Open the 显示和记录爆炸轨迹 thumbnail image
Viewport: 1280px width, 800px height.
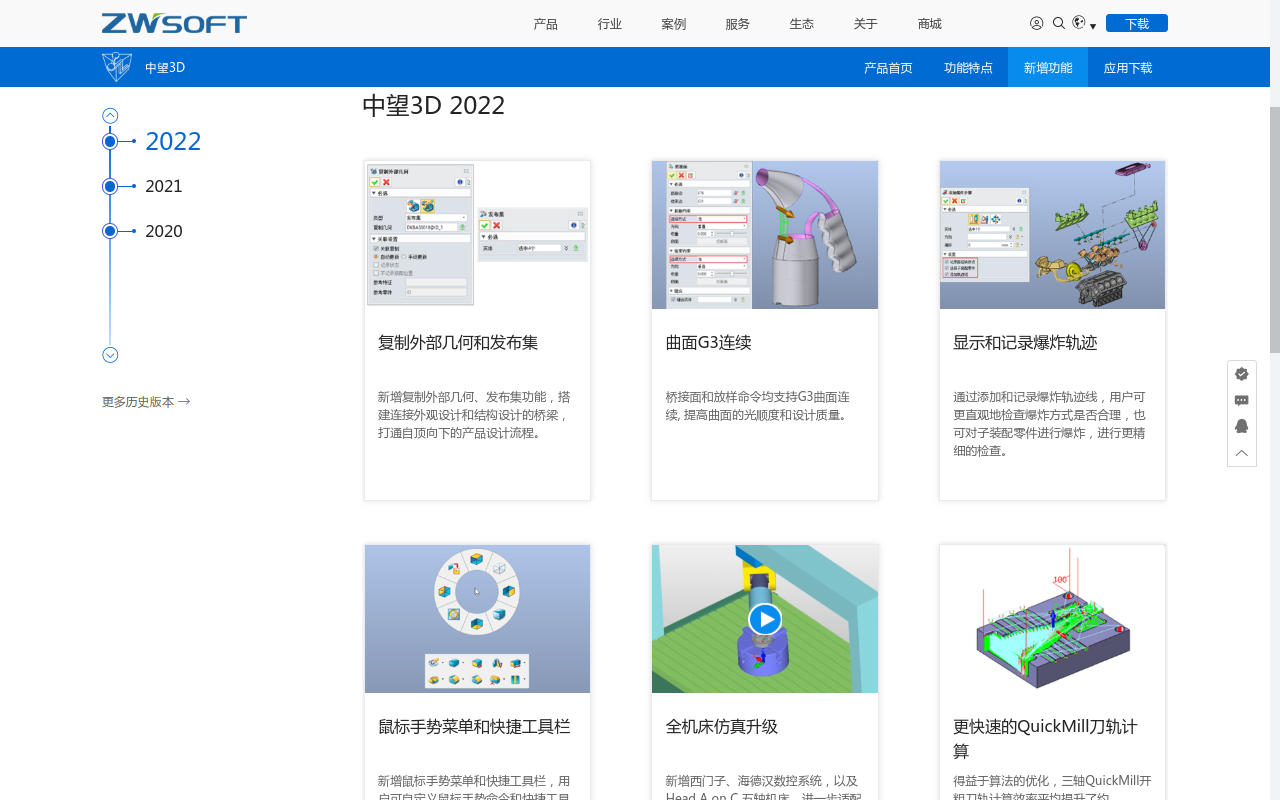point(1052,235)
